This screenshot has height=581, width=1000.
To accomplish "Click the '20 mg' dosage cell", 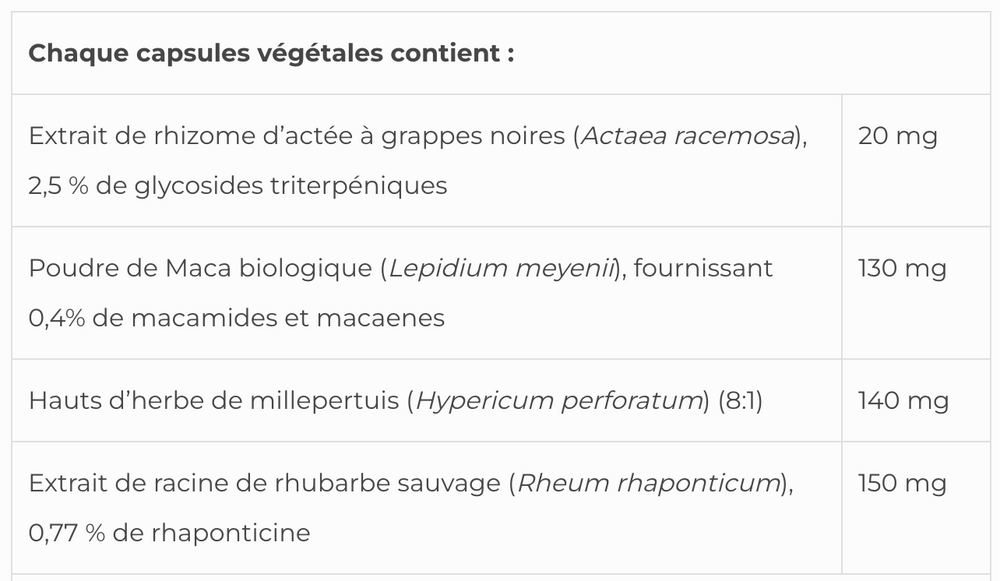I will point(897,136).
